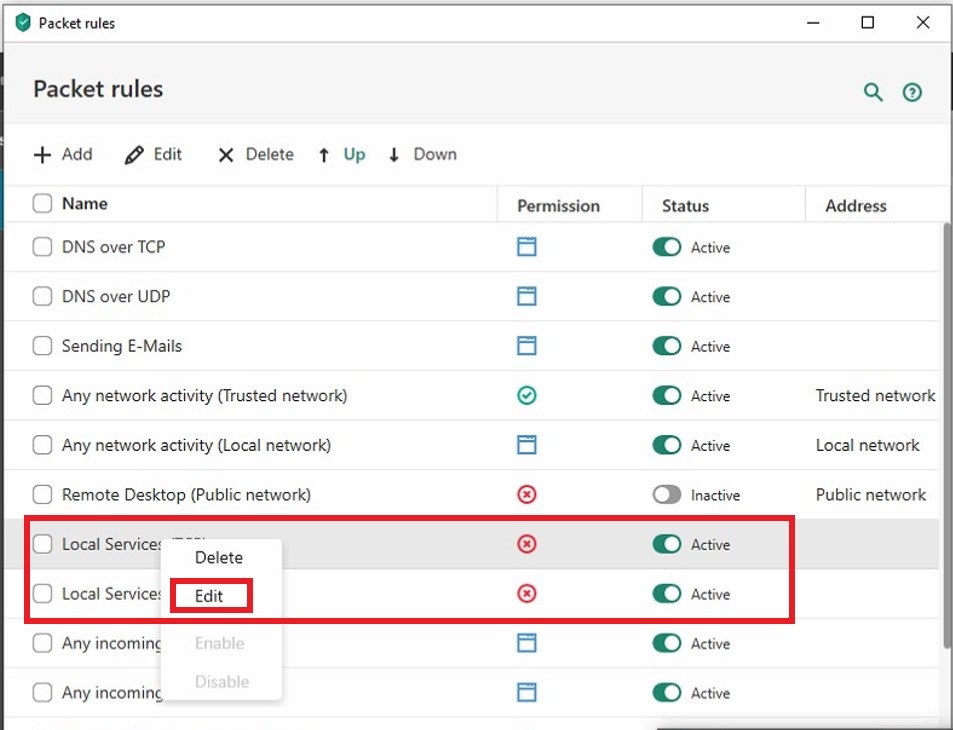
Task: Enable the Remote Desktop rule toggle
Action: coord(666,495)
